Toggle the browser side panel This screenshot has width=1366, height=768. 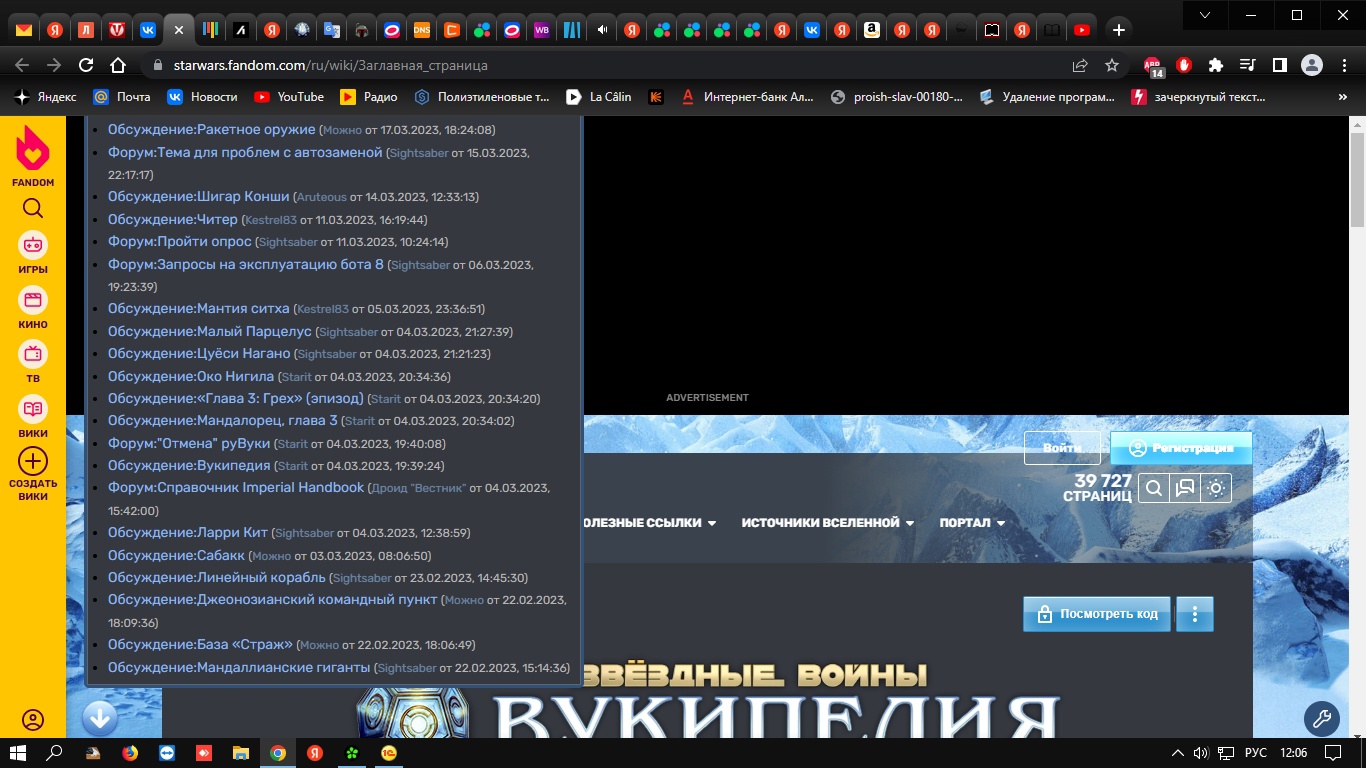coord(1279,65)
